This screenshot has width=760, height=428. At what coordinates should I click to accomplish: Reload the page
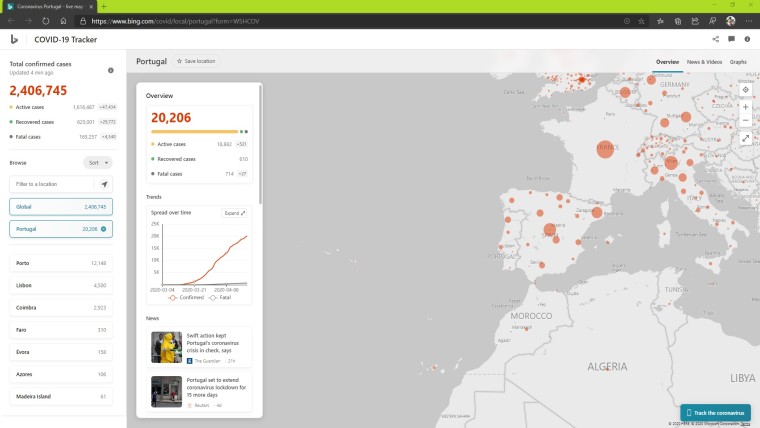tap(46, 21)
